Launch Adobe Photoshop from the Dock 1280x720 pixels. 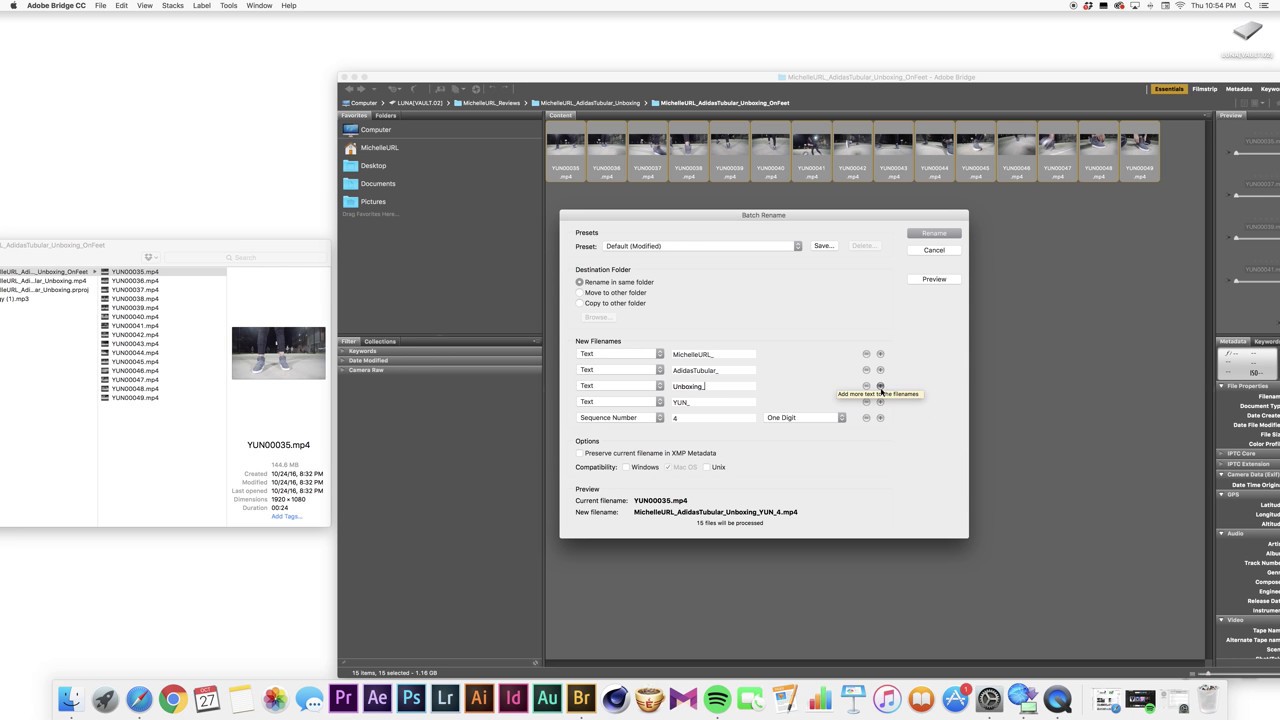click(411, 698)
